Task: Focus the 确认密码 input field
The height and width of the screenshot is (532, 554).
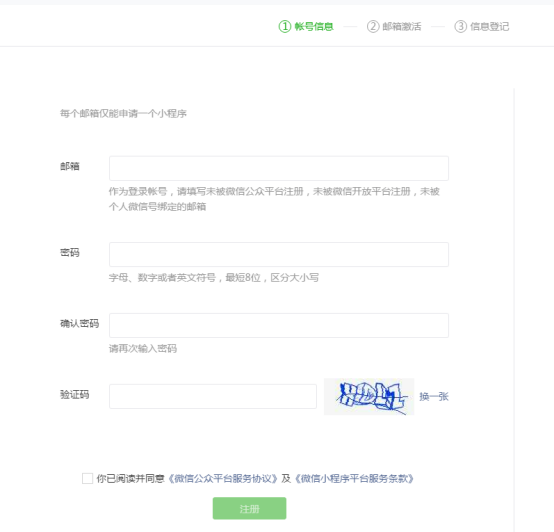Action: 279,325
